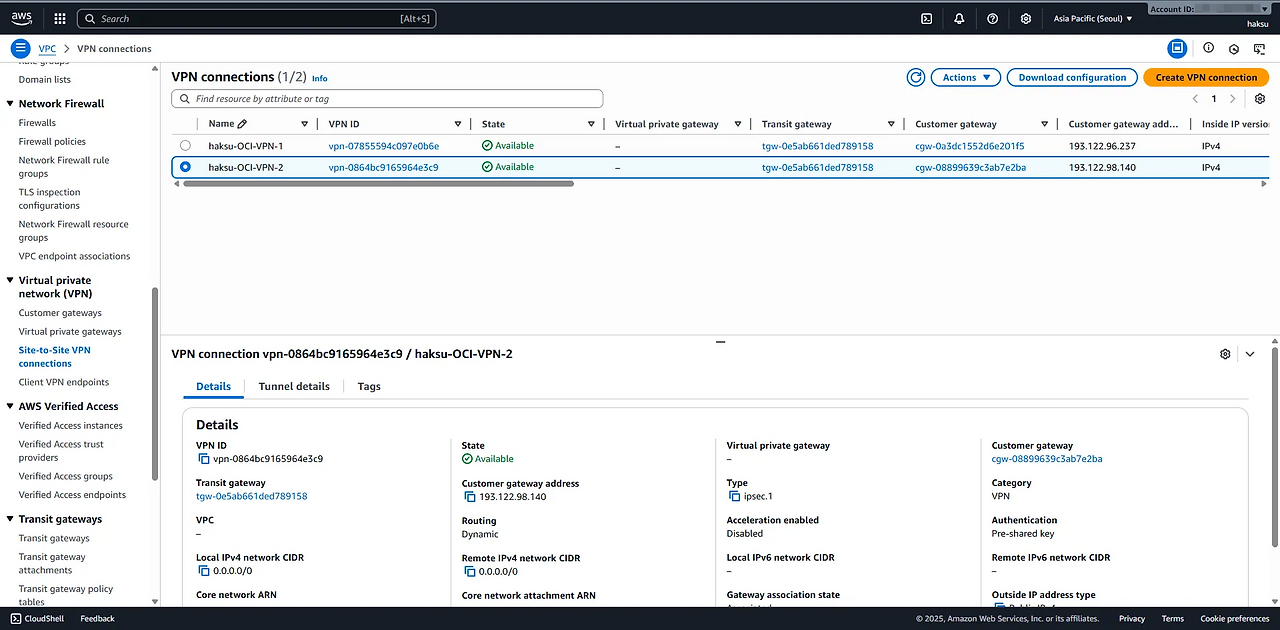
Task: Open the Asia Pacific (Seoul) region selector
Action: coord(1093,18)
